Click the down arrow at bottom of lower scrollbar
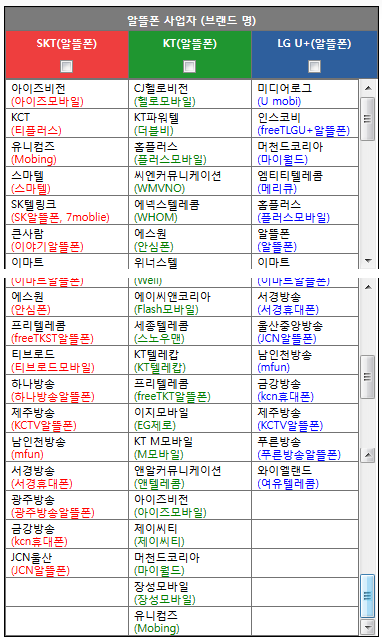 pos(368,626)
